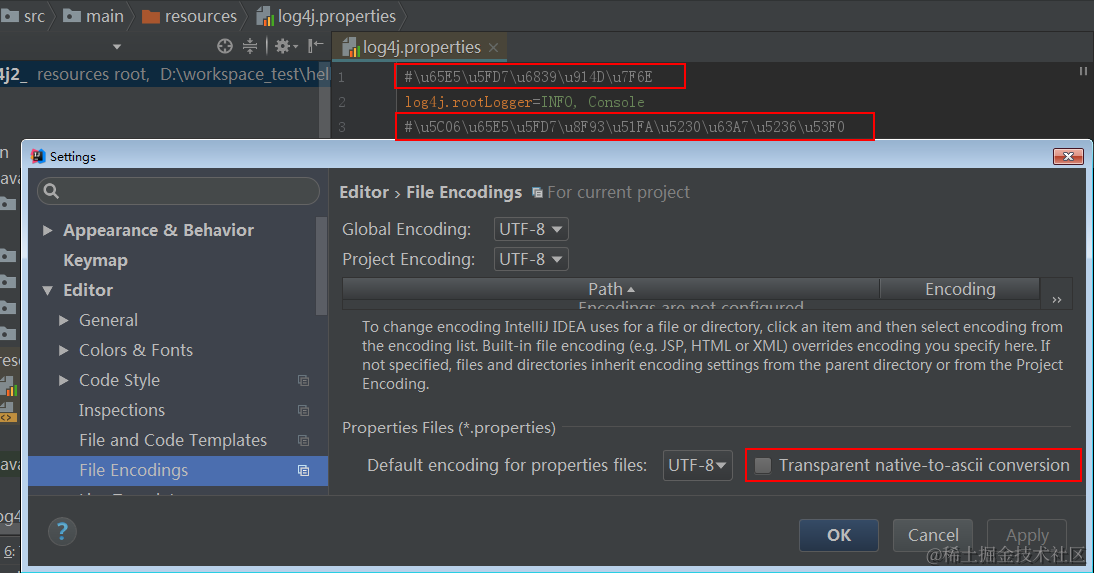Sort by the Path column header
This screenshot has width=1094, height=573.
tap(611, 289)
